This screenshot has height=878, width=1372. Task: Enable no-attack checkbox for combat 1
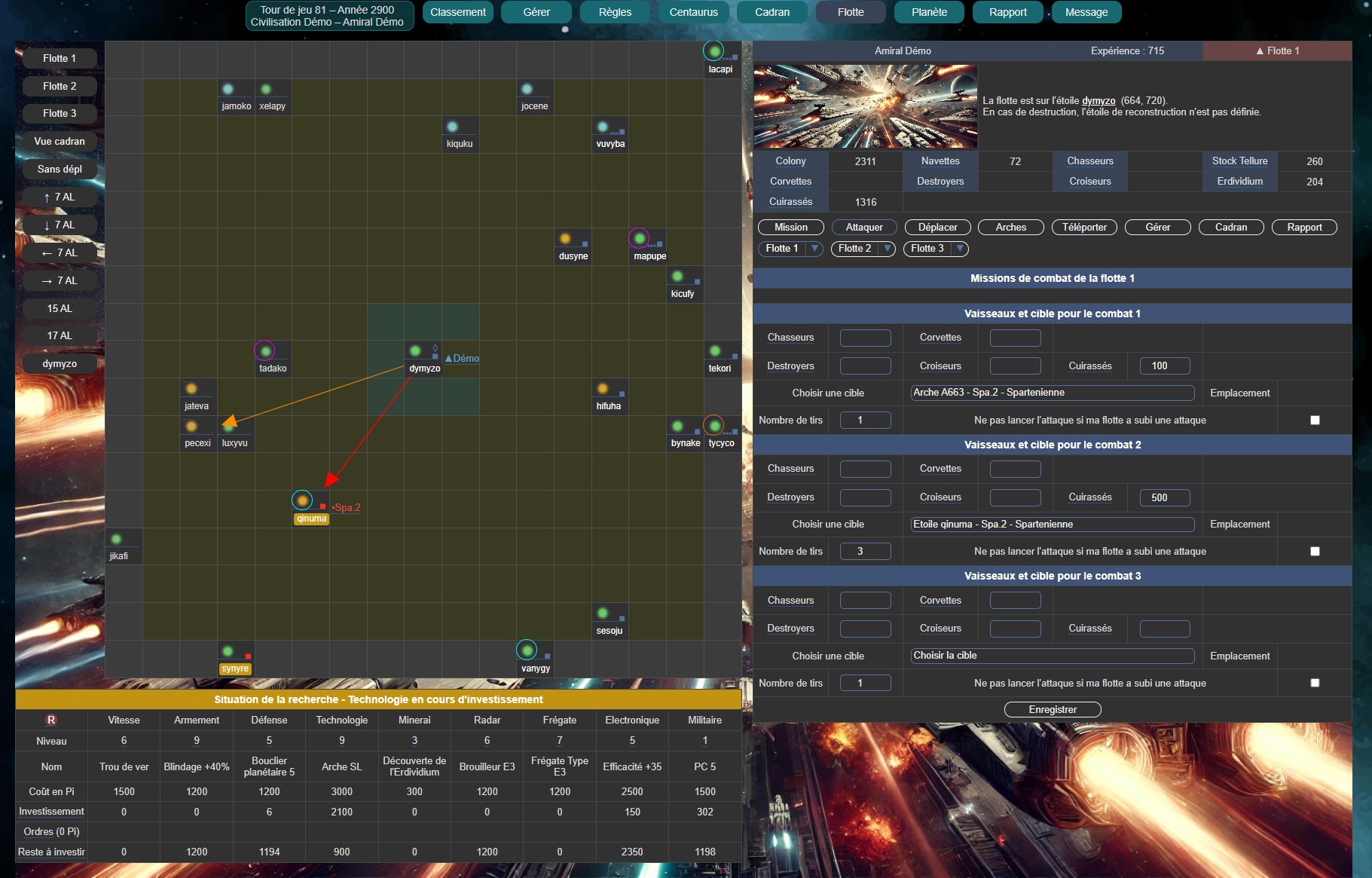1315,421
